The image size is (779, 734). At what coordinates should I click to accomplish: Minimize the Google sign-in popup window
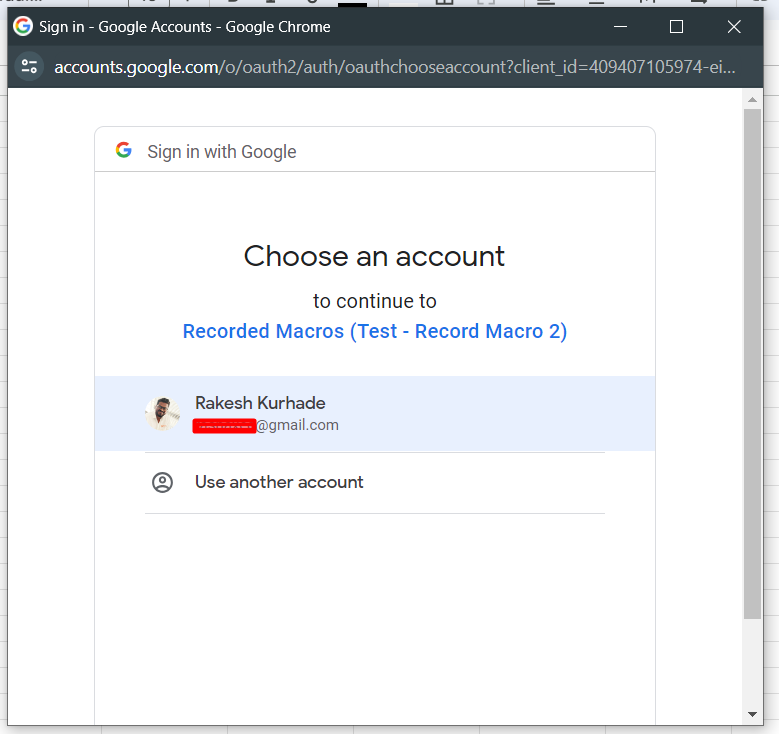pyautogui.click(x=621, y=26)
